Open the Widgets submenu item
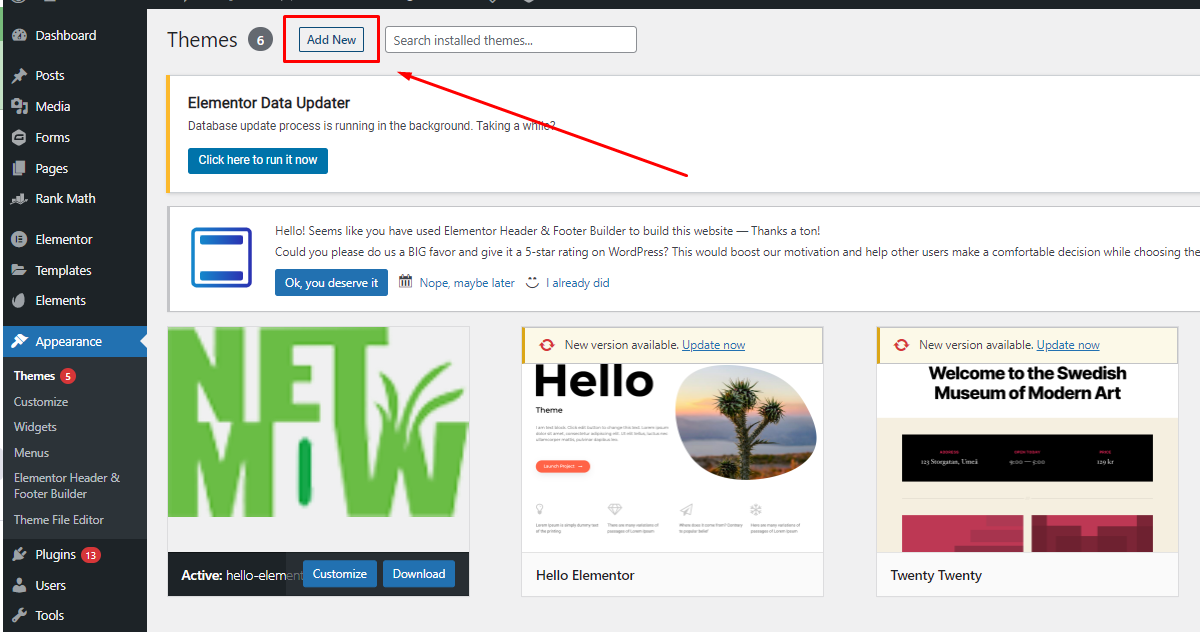The image size is (1200, 632). pos(35,426)
